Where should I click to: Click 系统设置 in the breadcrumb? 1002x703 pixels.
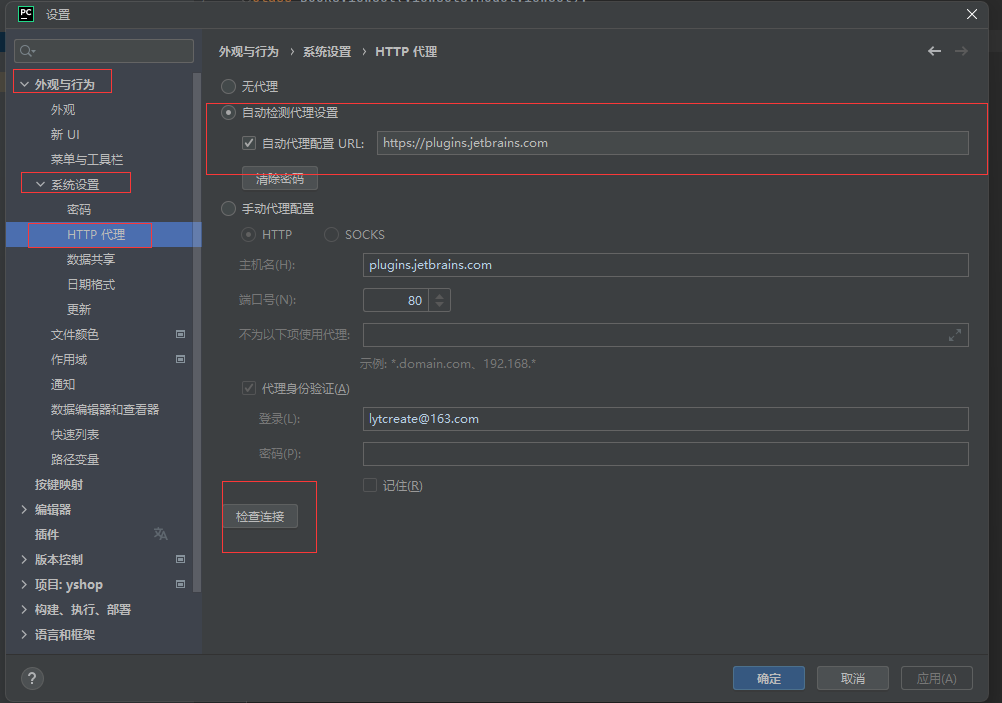[x=327, y=52]
